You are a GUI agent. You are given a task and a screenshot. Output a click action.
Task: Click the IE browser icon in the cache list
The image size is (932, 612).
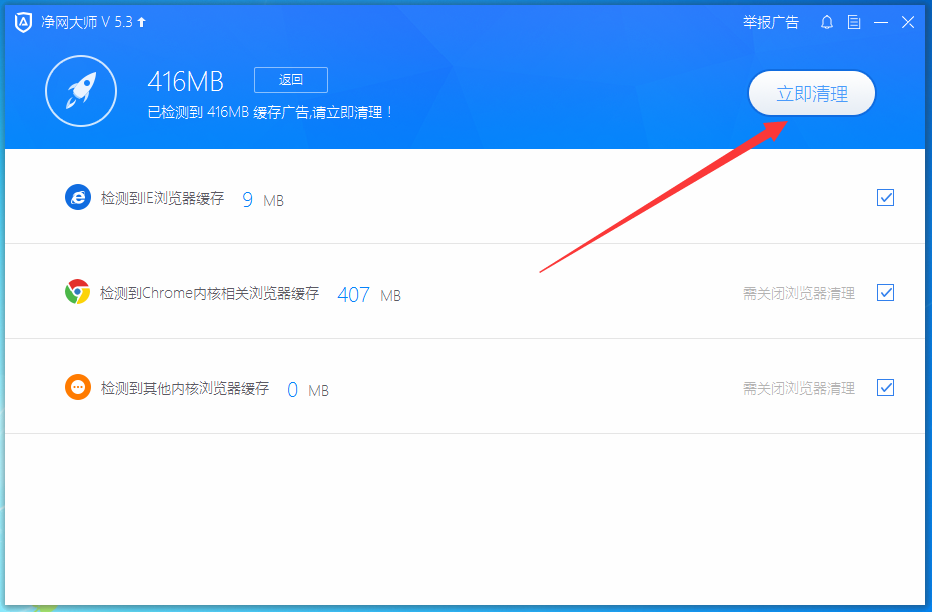(x=78, y=197)
